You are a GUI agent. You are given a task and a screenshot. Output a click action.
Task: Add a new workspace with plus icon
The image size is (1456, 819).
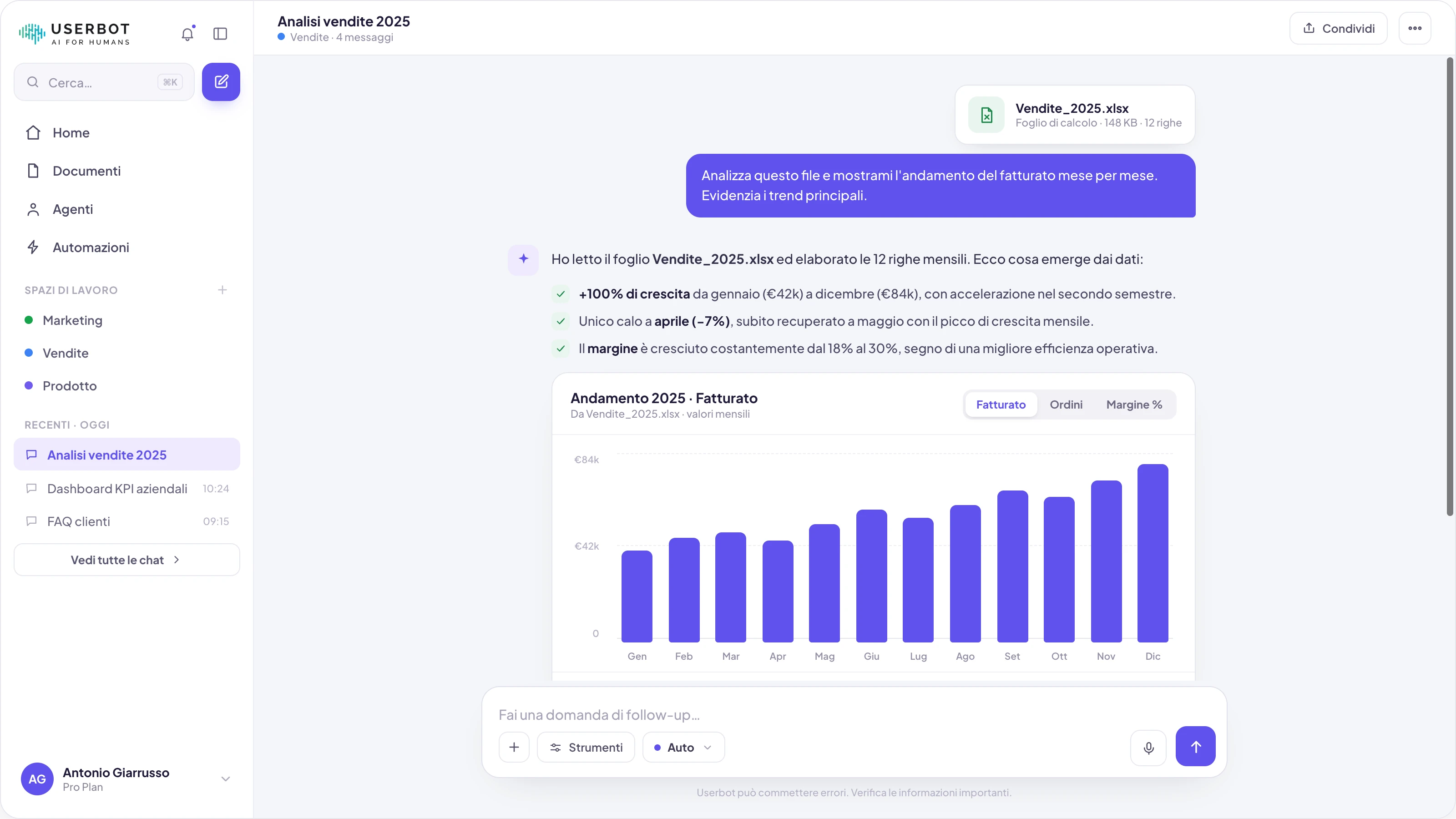coord(222,290)
